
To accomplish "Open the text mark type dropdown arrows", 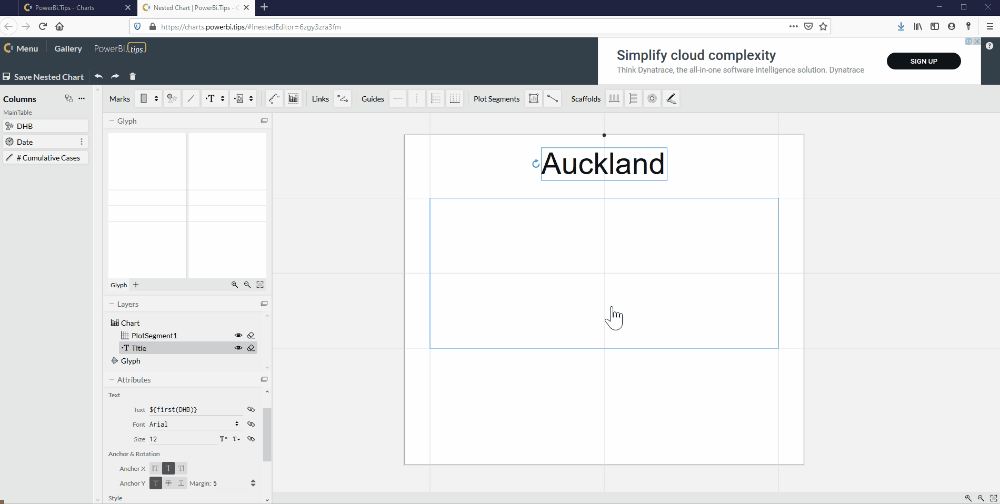I will click(223, 98).
